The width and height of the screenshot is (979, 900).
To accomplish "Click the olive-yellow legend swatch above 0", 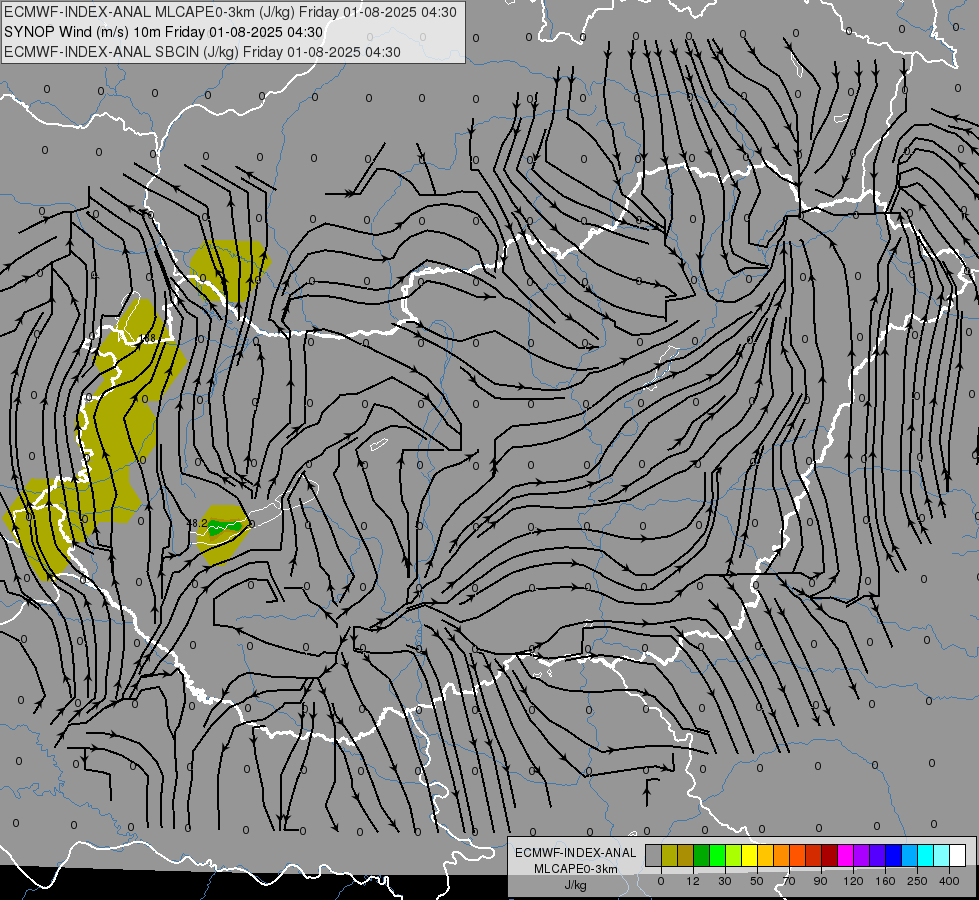I will pos(669,855).
